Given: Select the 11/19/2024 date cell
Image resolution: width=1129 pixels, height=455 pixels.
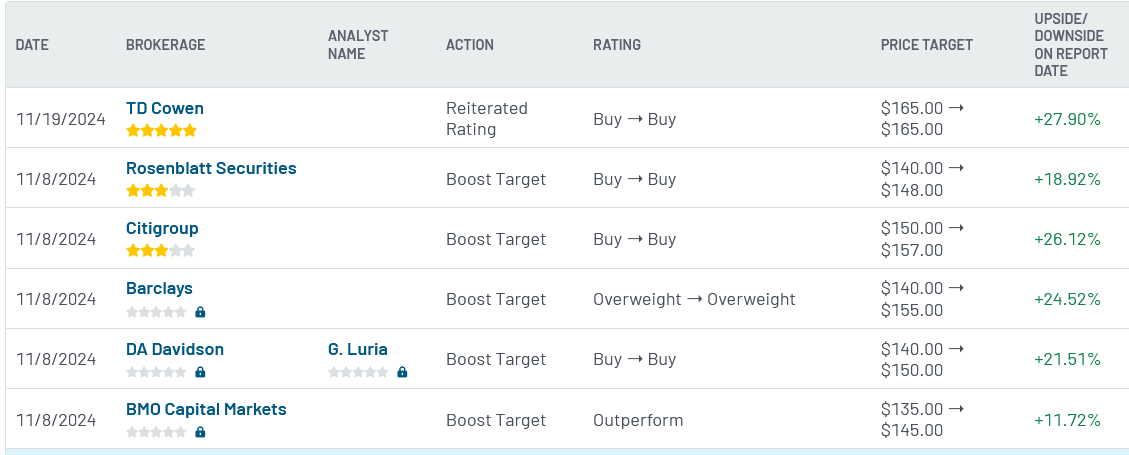Looking at the screenshot, I should coord(61,119).
